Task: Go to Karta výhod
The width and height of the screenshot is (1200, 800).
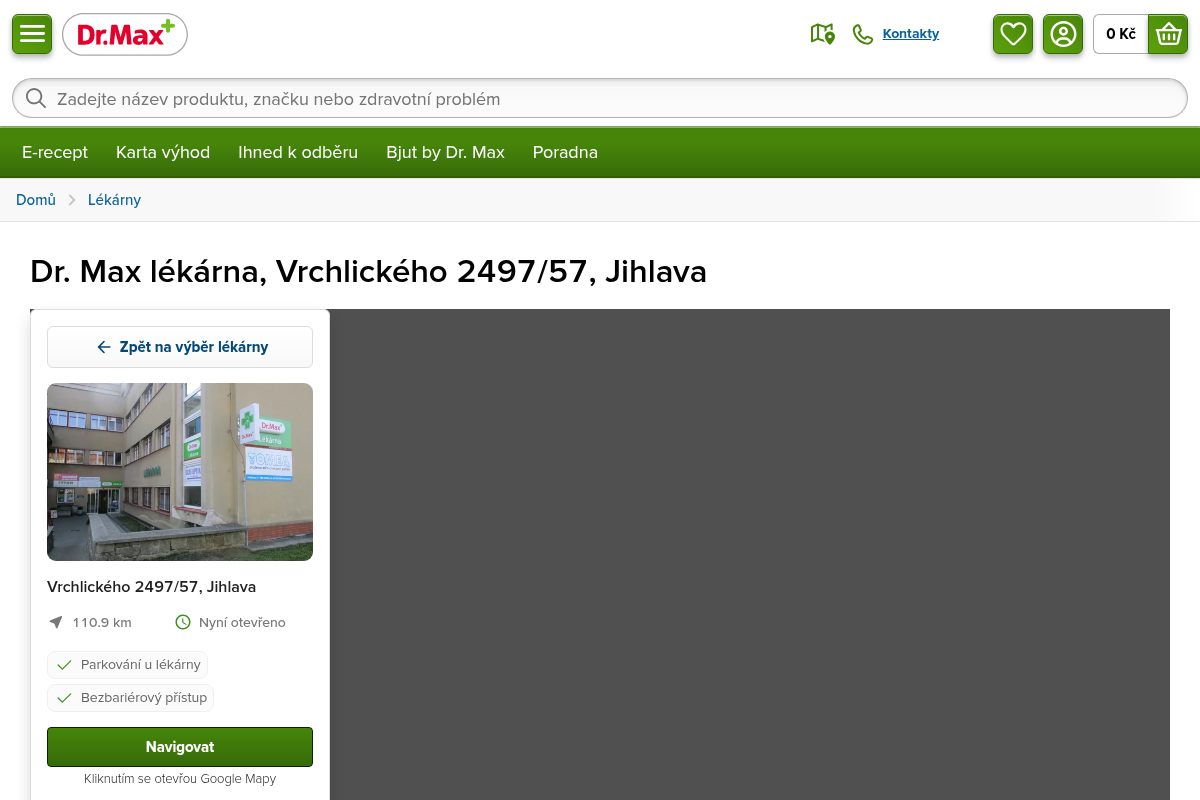Action: pyautogui.click(x=163, y=152)
